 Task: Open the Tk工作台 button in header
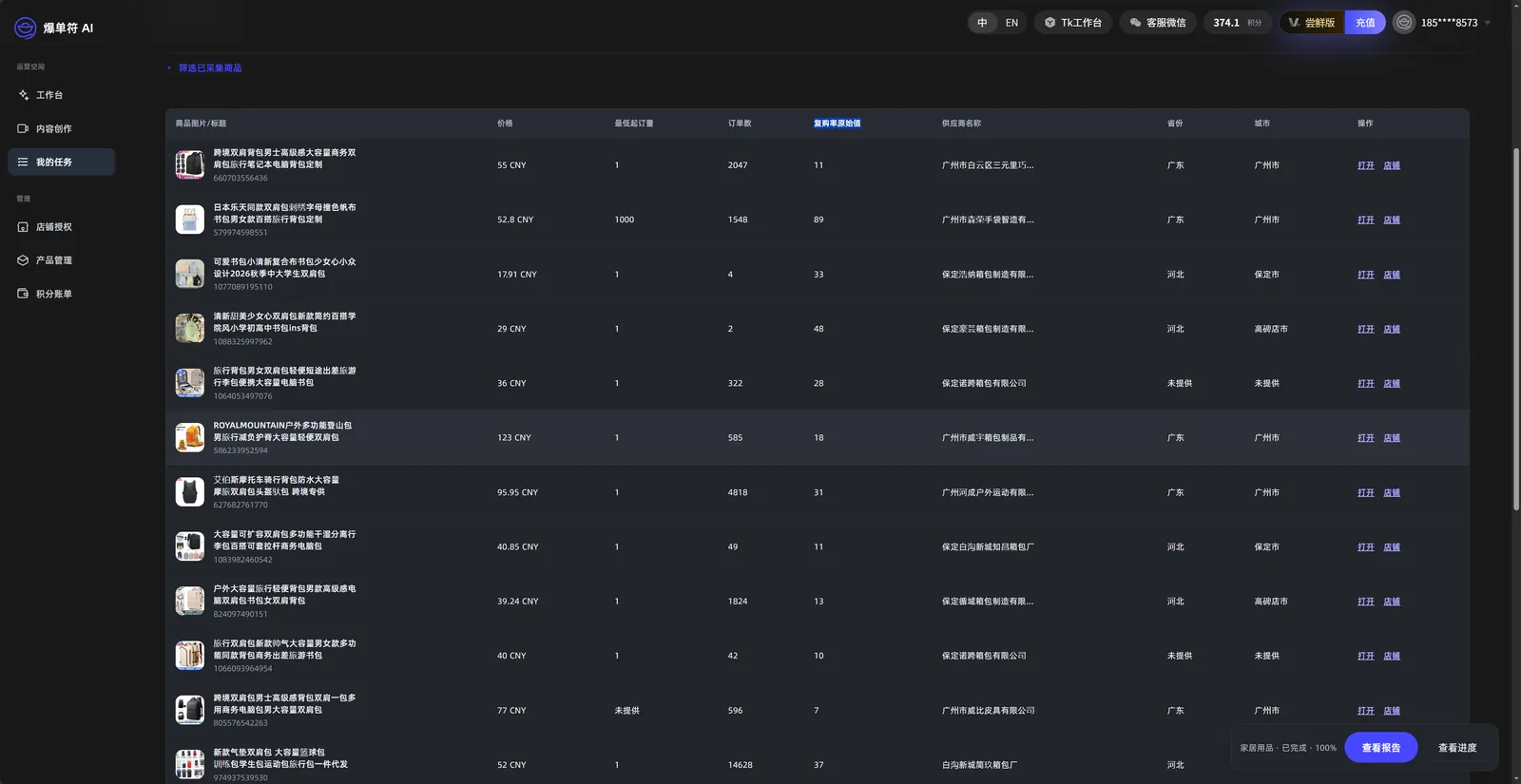[1073, 23]
